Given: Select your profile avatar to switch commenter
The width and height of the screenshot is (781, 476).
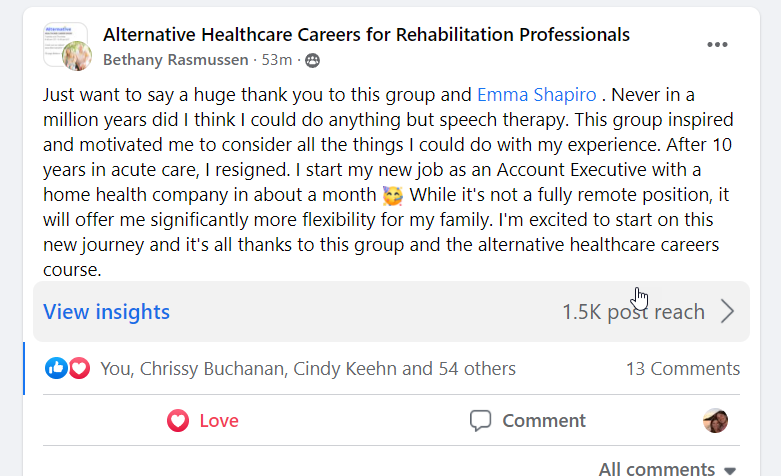Looking at the screenshot, I should coord(715,421).
